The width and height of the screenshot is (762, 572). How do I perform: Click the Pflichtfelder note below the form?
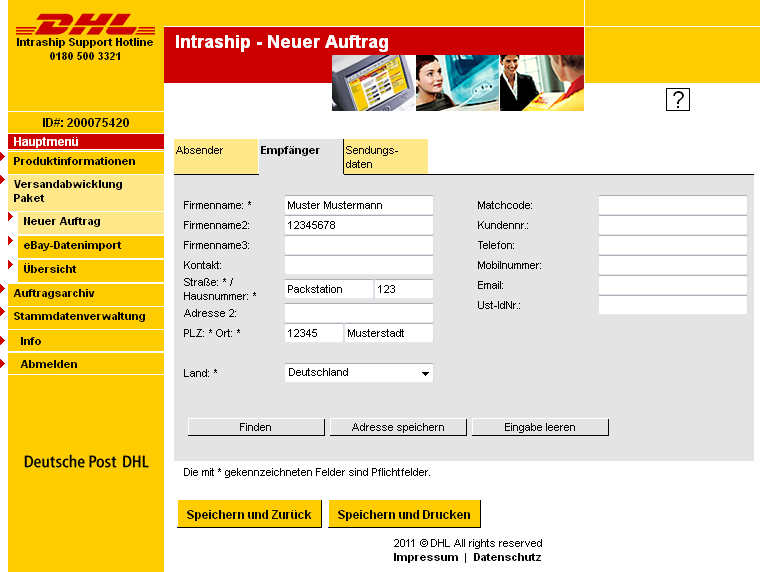click(x=307, y=472)
